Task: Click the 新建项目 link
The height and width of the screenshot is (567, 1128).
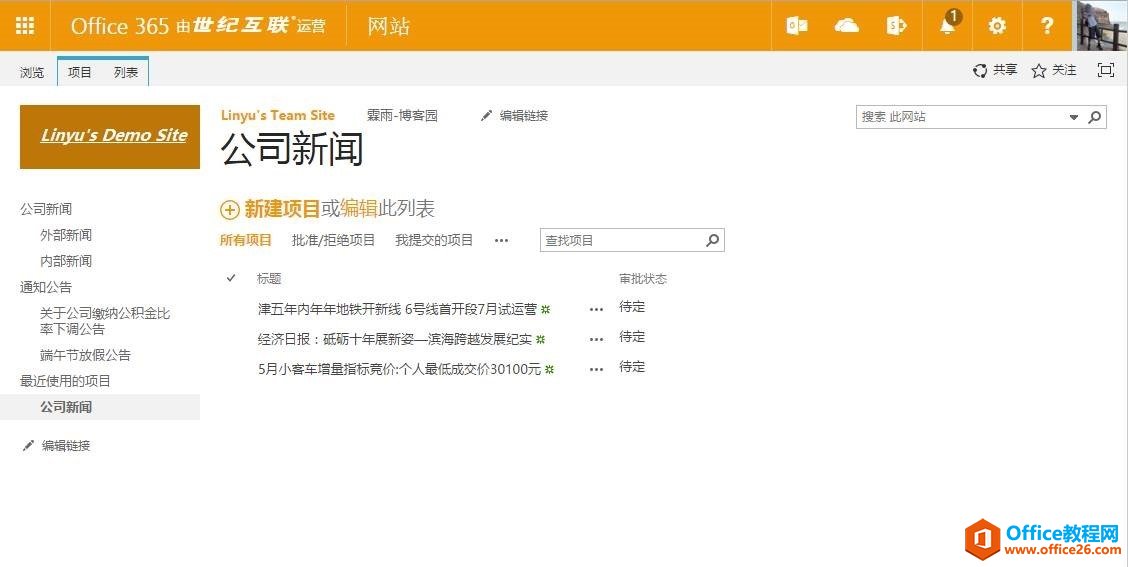Action: coord(282,209)
